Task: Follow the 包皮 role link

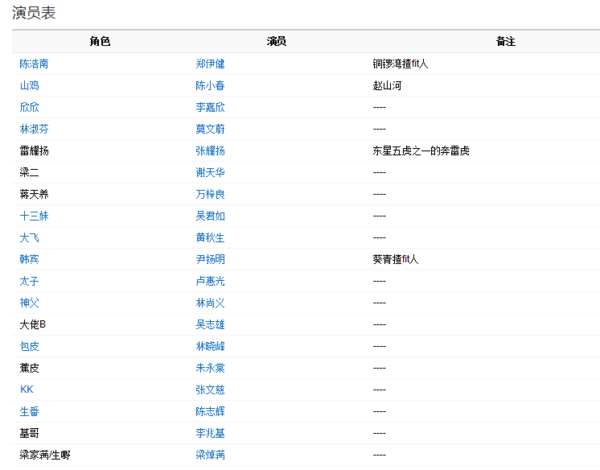Action: [x=29, y=346]
